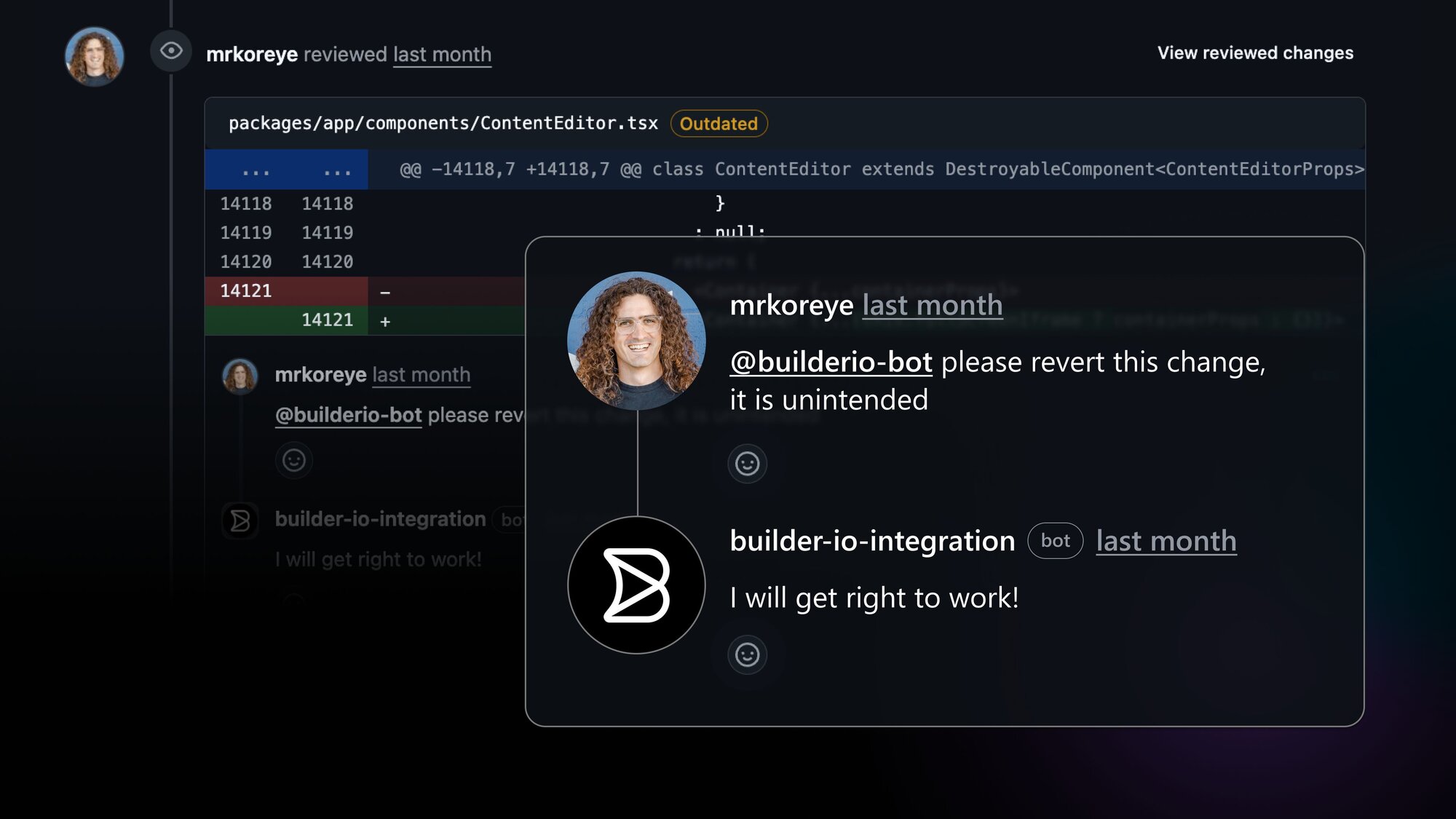Click mrkoreye's large avatar in popup
The image size is (1456, 819).
tap(636, 341)
